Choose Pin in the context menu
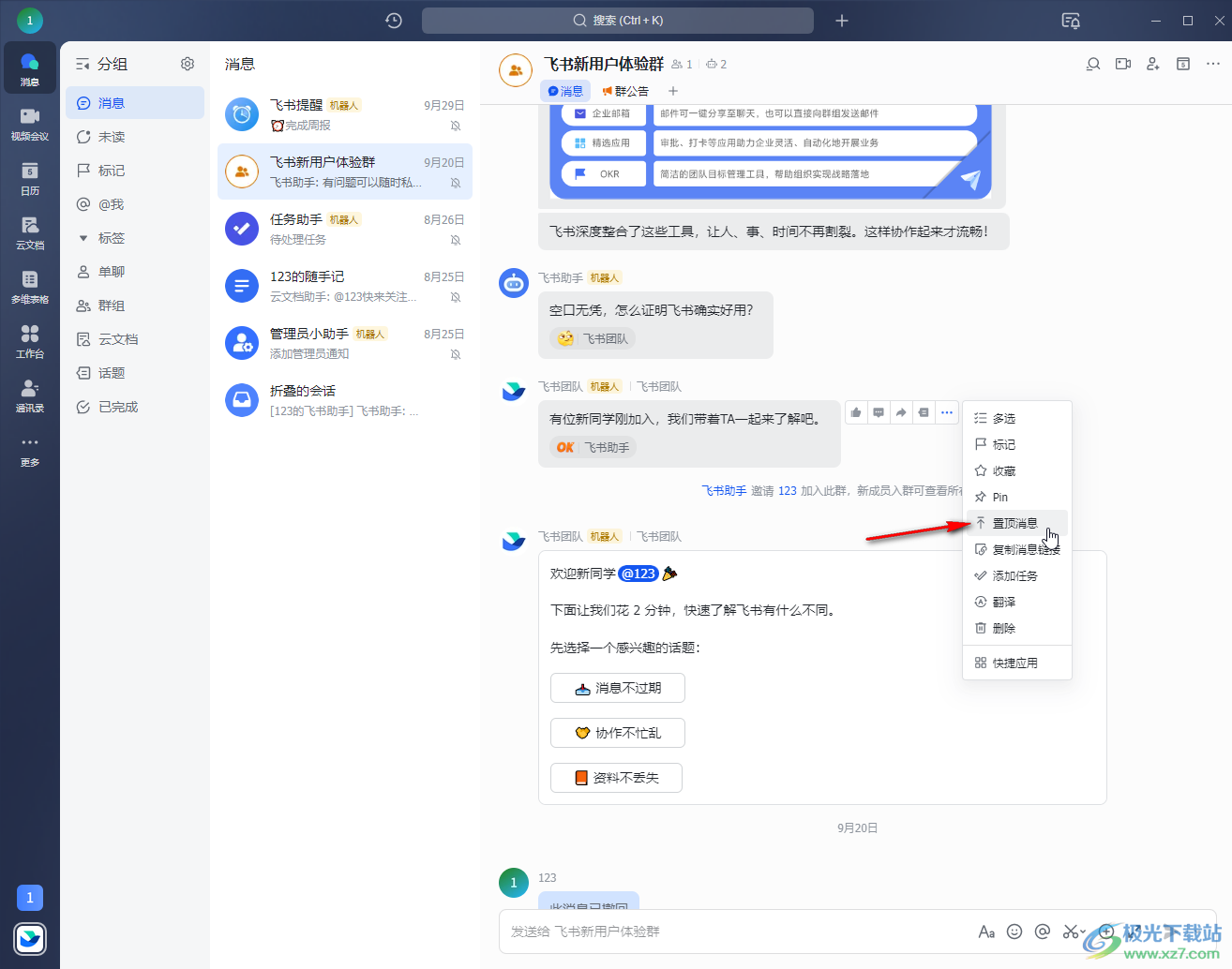This screenshot has height=969, width=1232. click(x=1017, y=497)
